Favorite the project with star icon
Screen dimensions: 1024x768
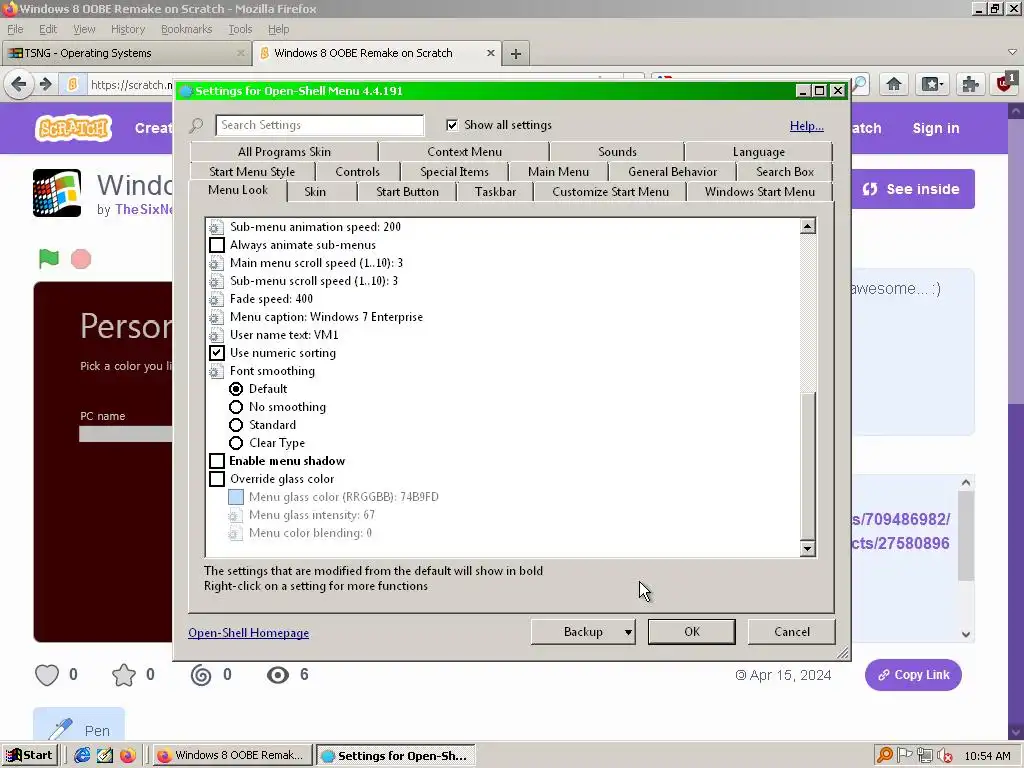tap(123, 675)
